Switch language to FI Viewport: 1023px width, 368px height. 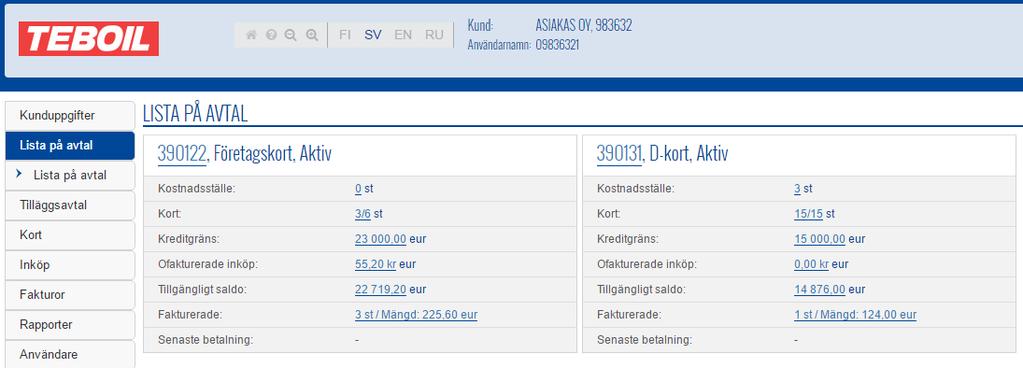click(x=345, y=35)
